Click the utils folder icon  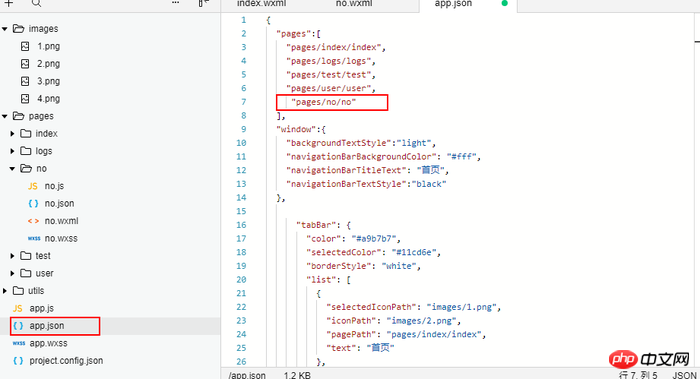pyautogui.click(x=18, y=291)
